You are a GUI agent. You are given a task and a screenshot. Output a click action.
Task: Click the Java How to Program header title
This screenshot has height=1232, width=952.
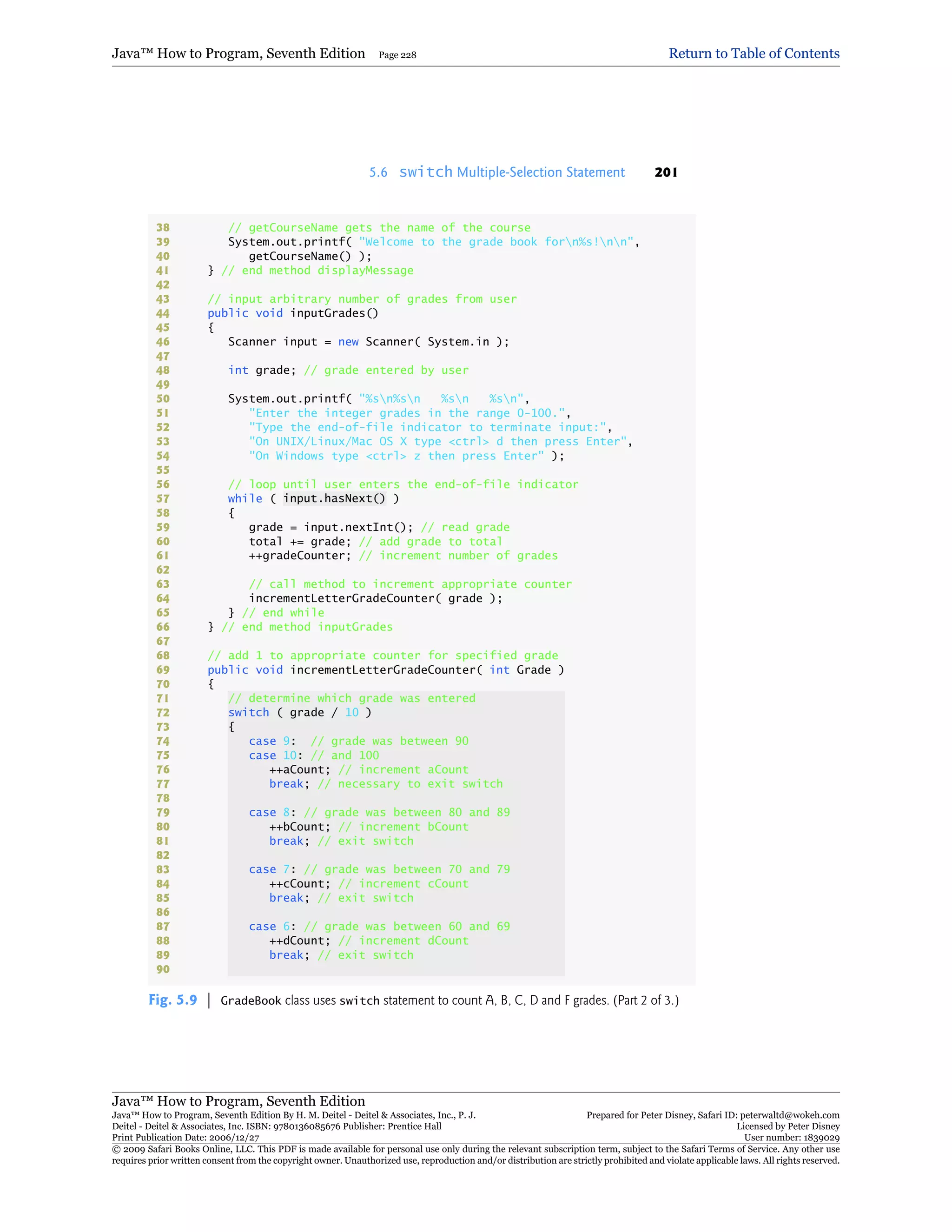click(x=238, y=53)
